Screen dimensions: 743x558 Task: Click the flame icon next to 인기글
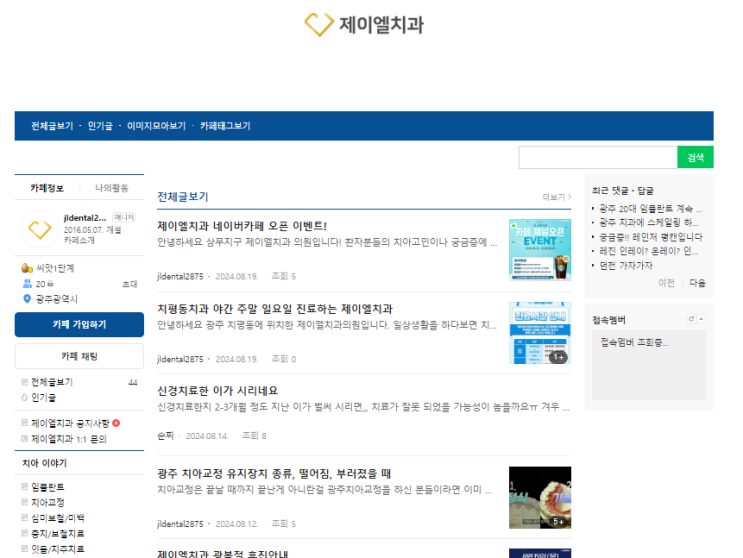[25, 397]
